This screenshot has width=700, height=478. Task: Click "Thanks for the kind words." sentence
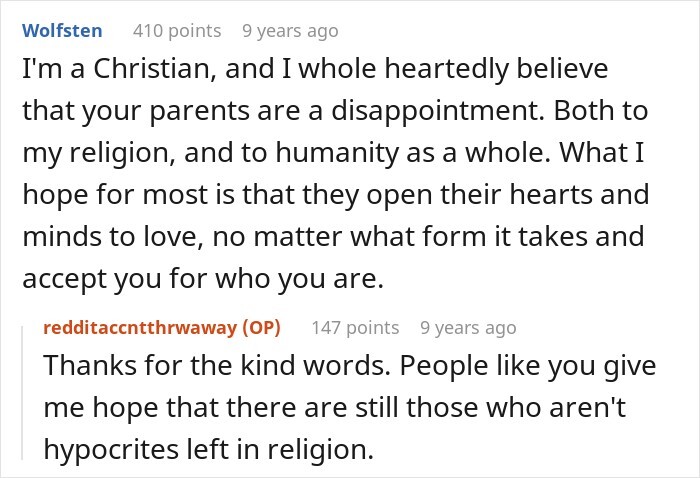217,365
